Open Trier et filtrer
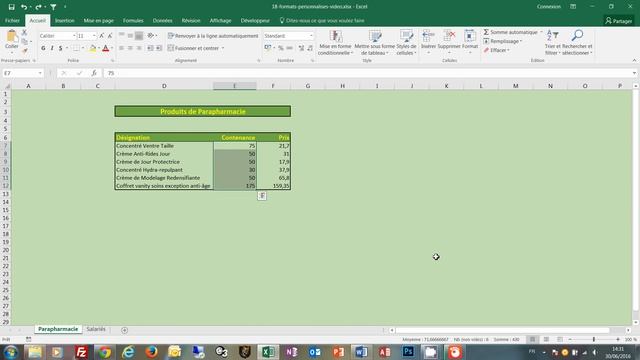640x360 pixels. 553,42
